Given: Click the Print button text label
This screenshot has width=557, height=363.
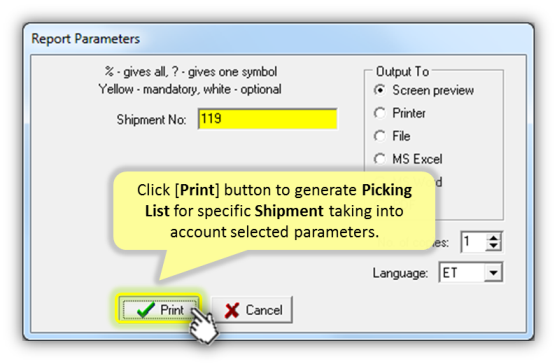Looking at the screenshot, I should 172,310.
